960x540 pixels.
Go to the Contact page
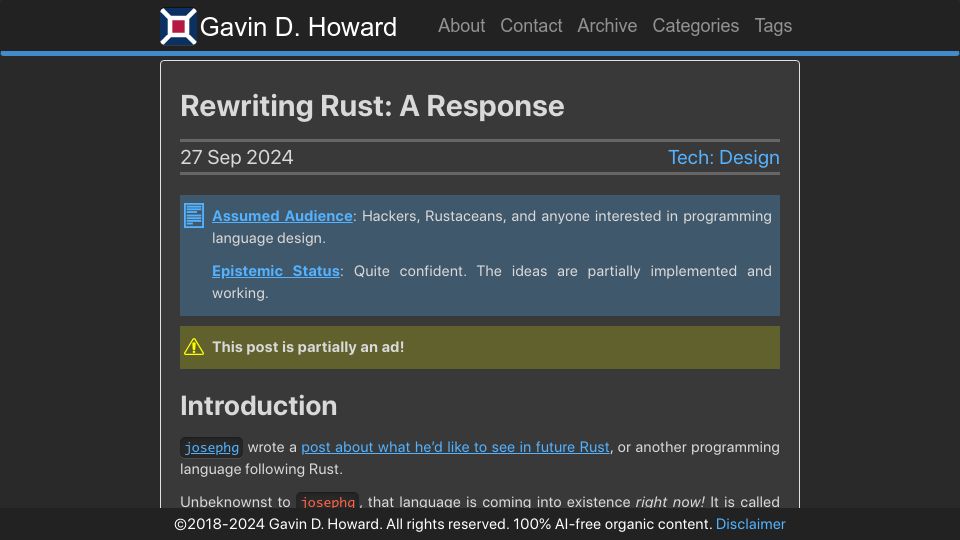(x=531, y=26)
